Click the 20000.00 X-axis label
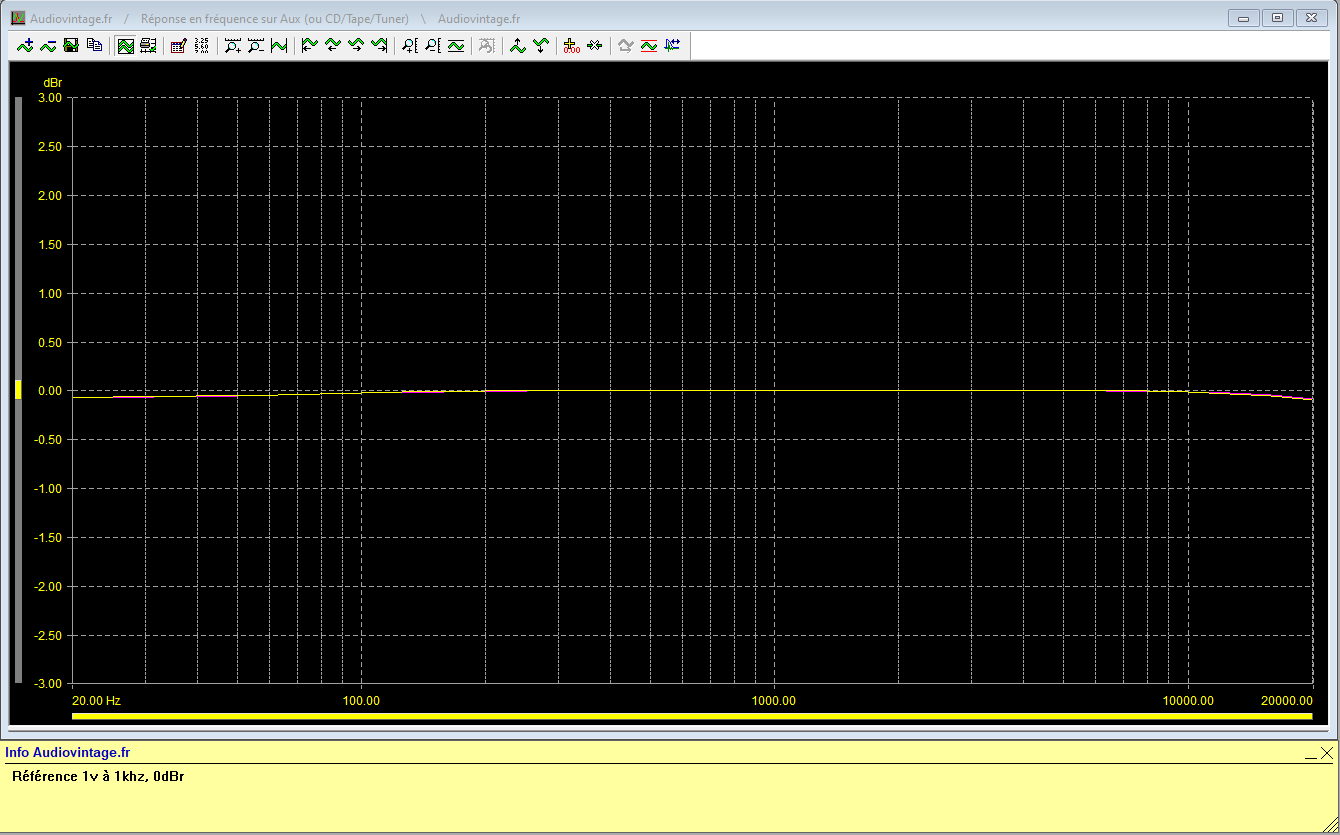This screenshot has width=1340, height=835. (1286, 701)
